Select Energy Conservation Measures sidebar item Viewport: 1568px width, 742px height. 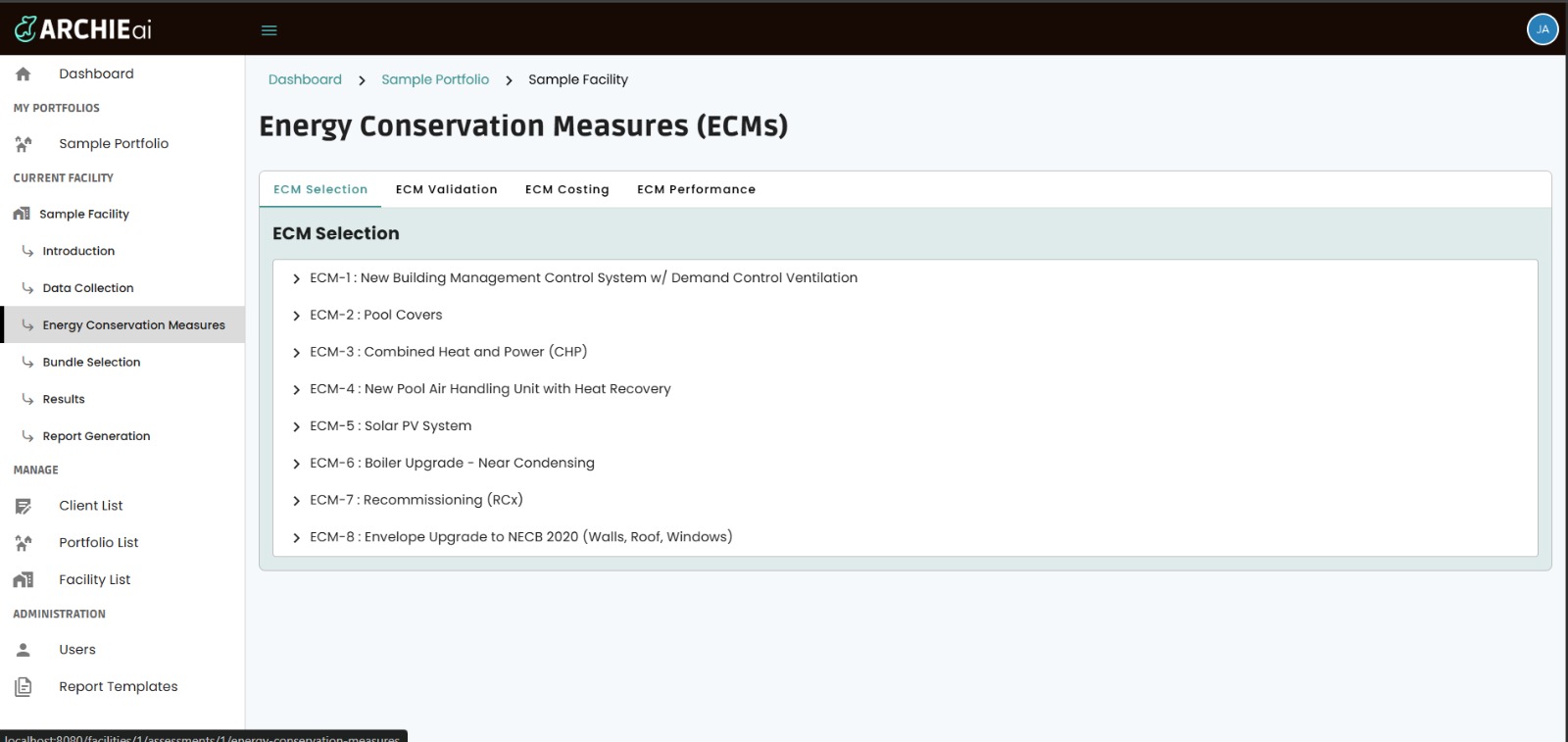coord(122,324)
